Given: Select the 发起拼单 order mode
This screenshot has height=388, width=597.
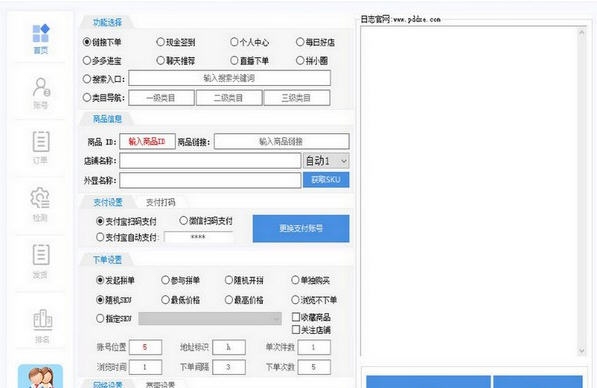Looking at the screenshot, I should [x=115, y=281].
